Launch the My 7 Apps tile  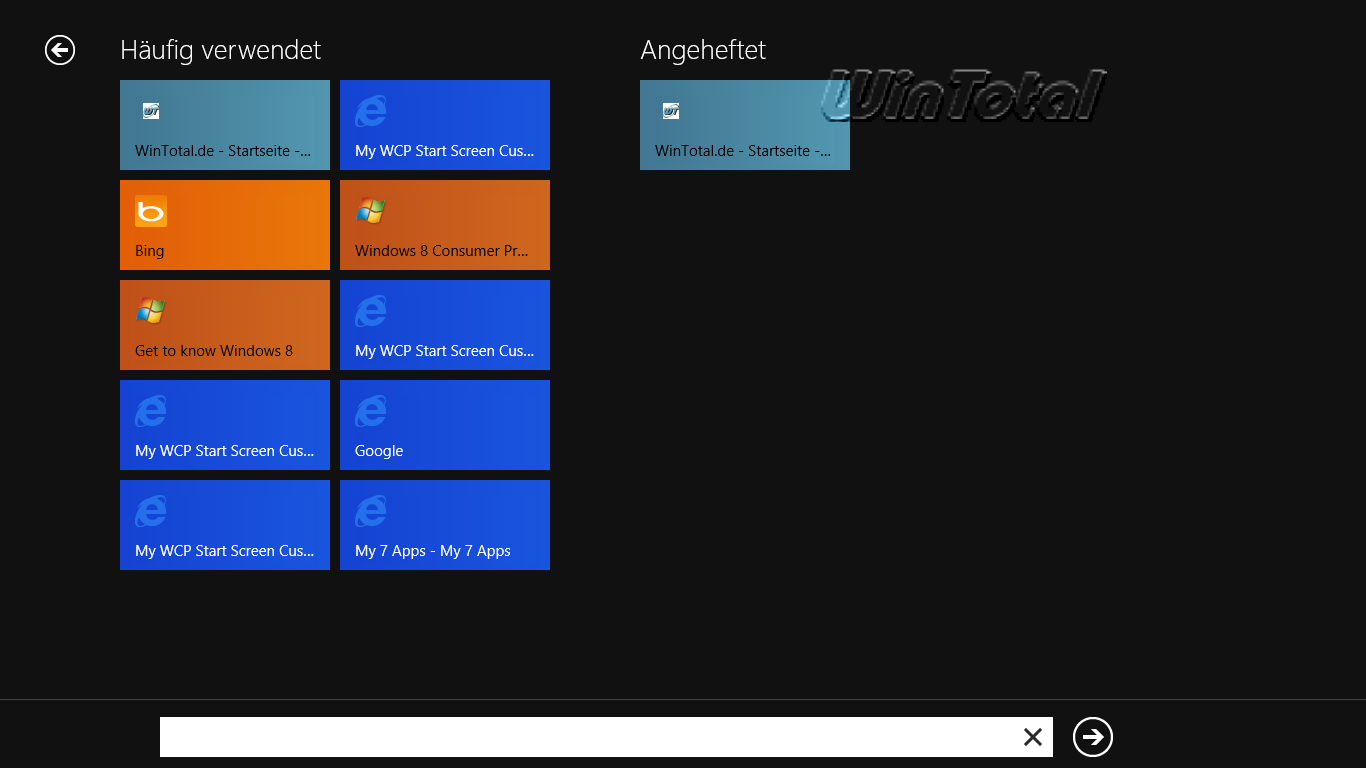pyautogui.click(x=445, y=525)
